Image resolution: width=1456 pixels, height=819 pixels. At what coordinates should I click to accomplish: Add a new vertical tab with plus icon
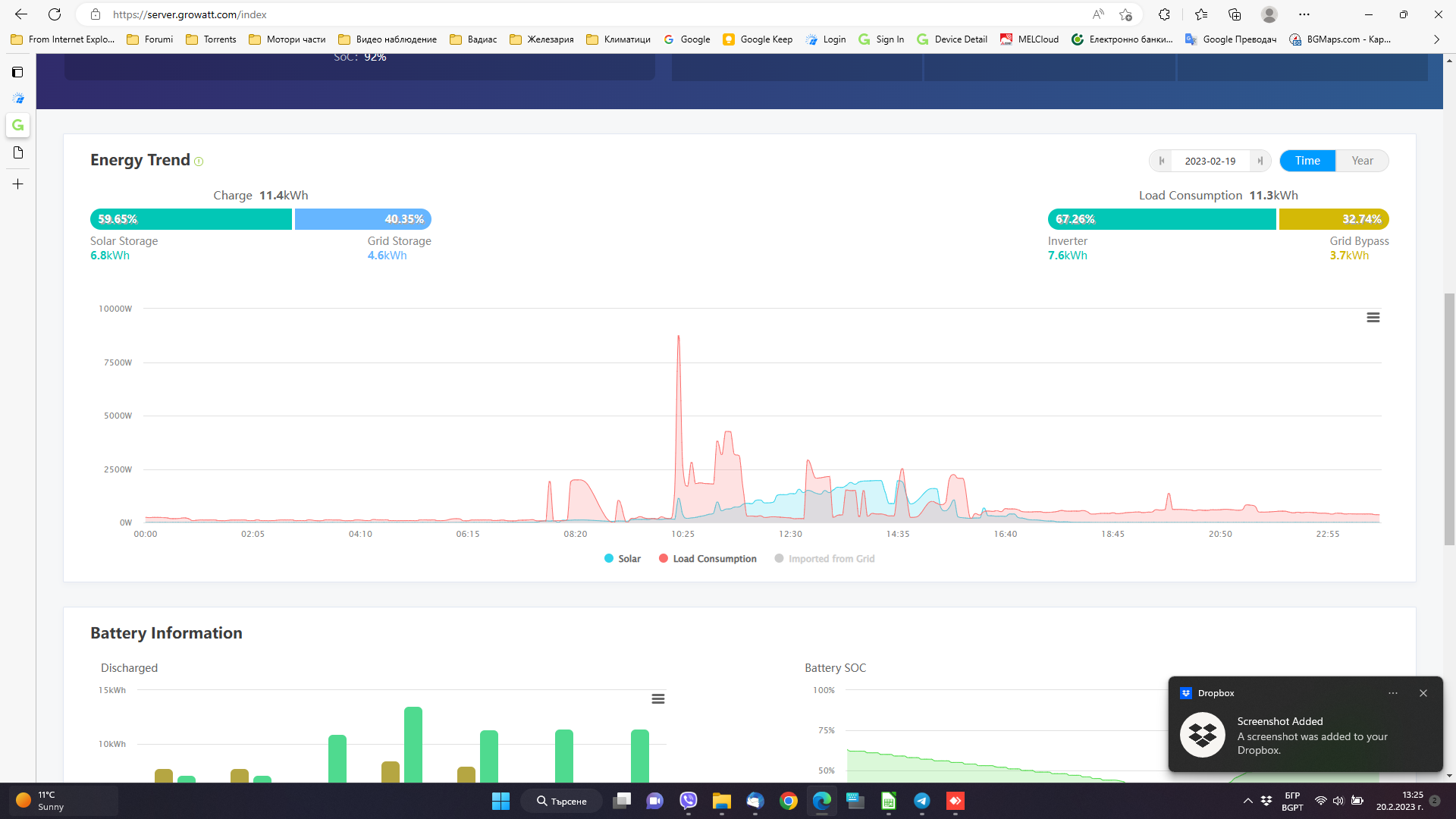(18, 184)
